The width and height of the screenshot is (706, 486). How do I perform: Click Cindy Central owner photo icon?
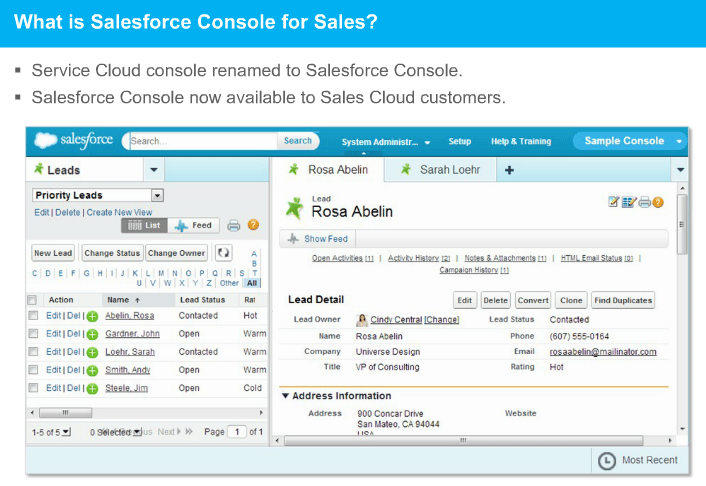tap(362, 320)
